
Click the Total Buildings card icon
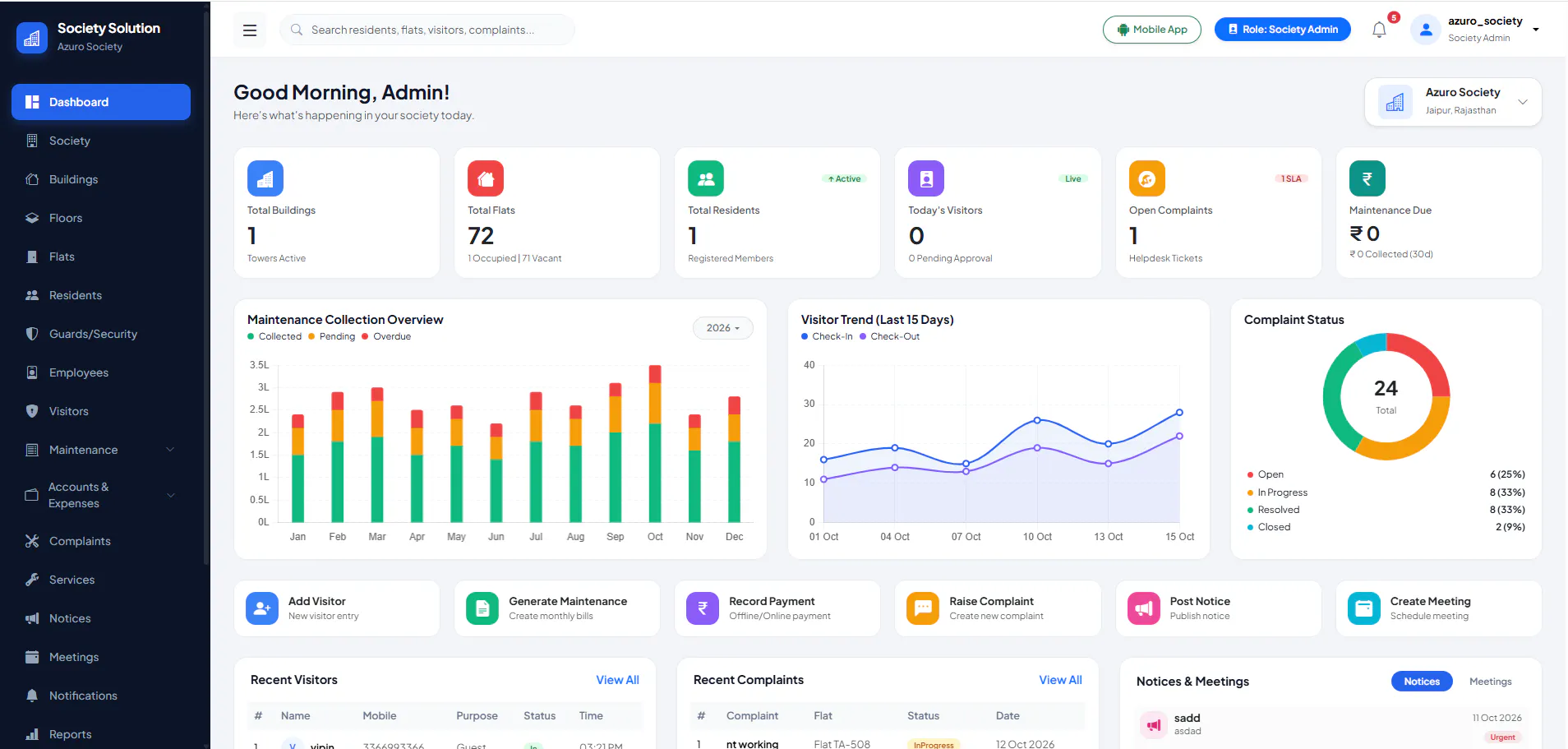[265, 178]
